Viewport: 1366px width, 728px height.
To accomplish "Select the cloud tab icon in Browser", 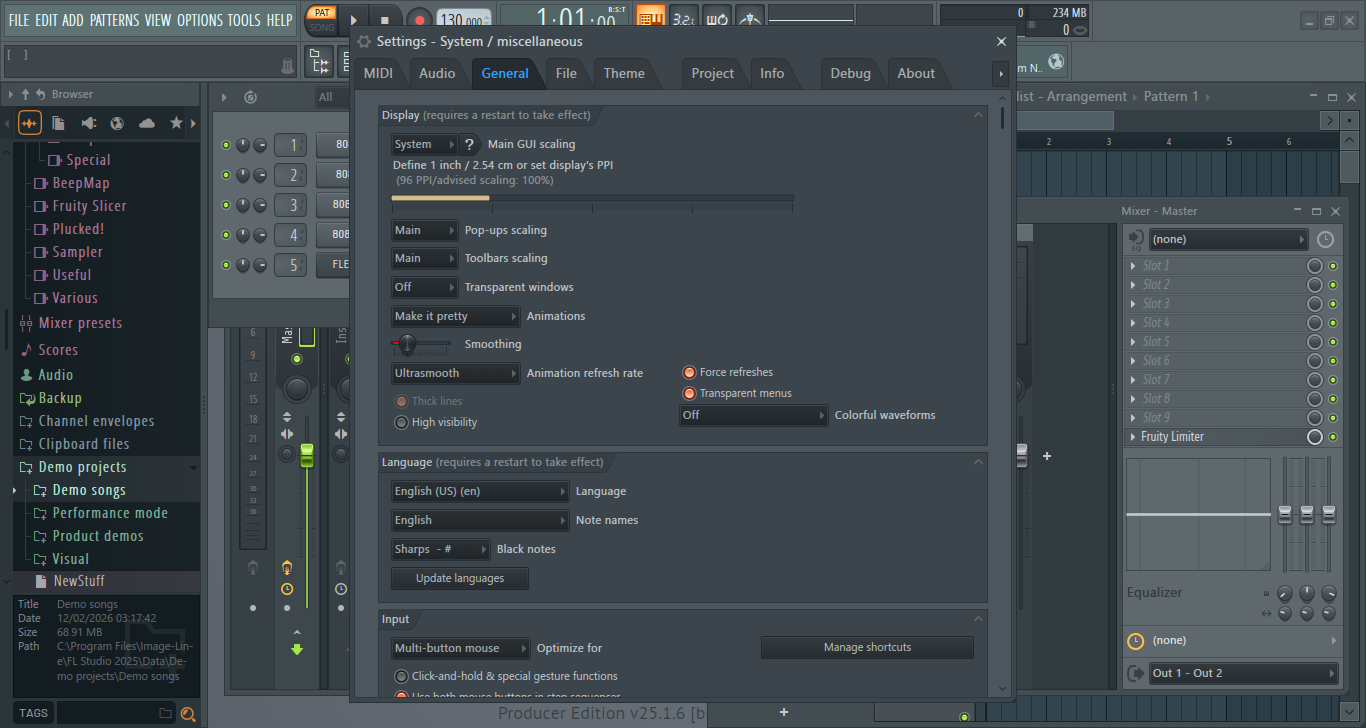I will 147,123.
